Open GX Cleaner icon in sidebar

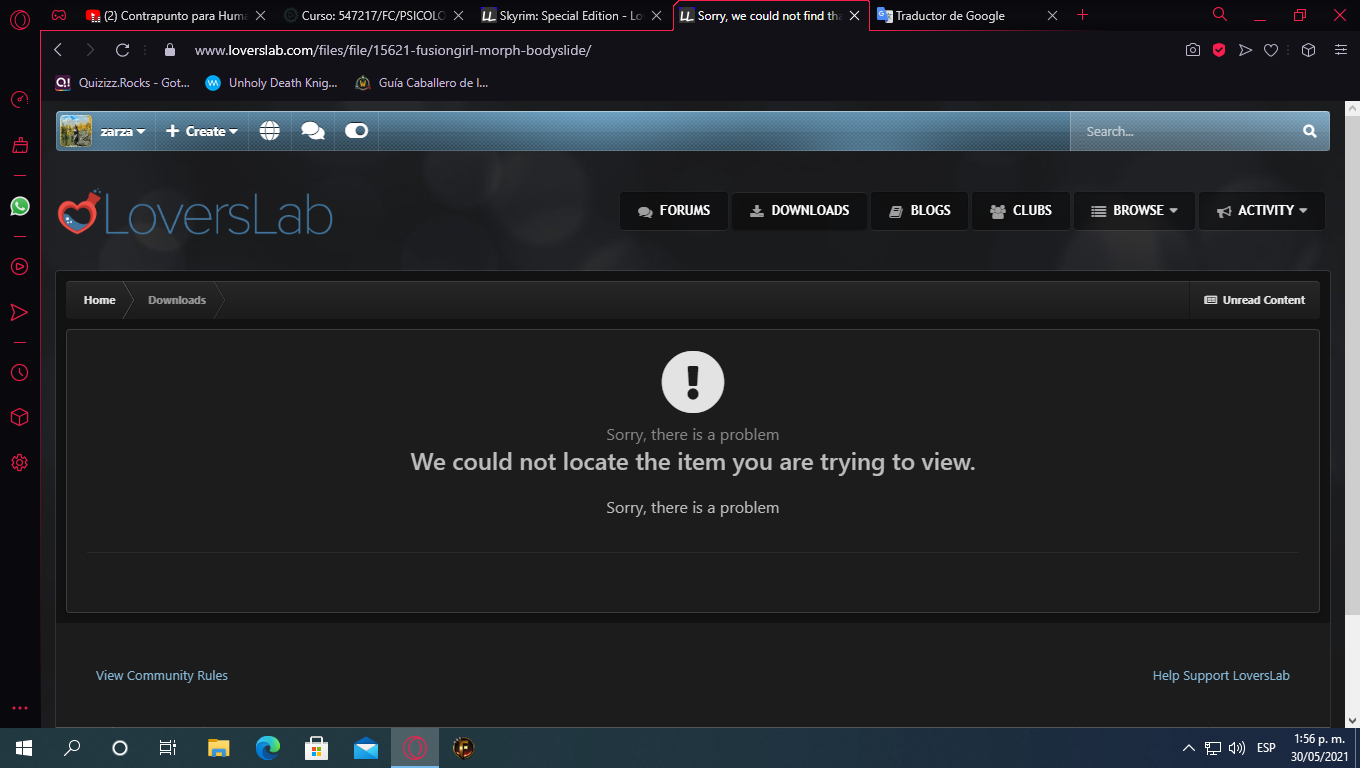(x=19, y=146)
